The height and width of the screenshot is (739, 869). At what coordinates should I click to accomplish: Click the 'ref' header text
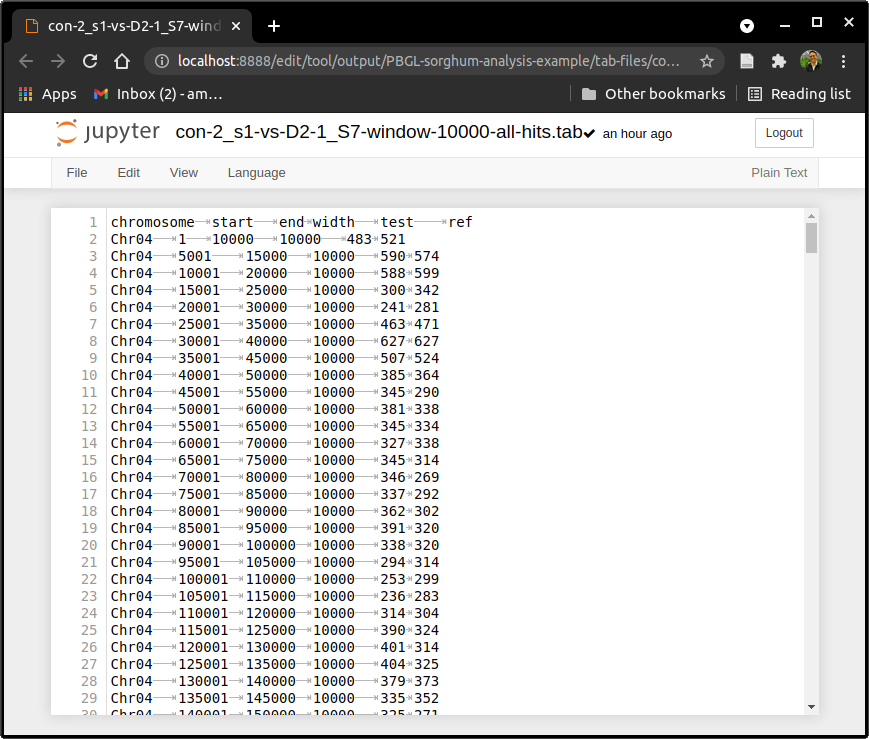(461, 222)
